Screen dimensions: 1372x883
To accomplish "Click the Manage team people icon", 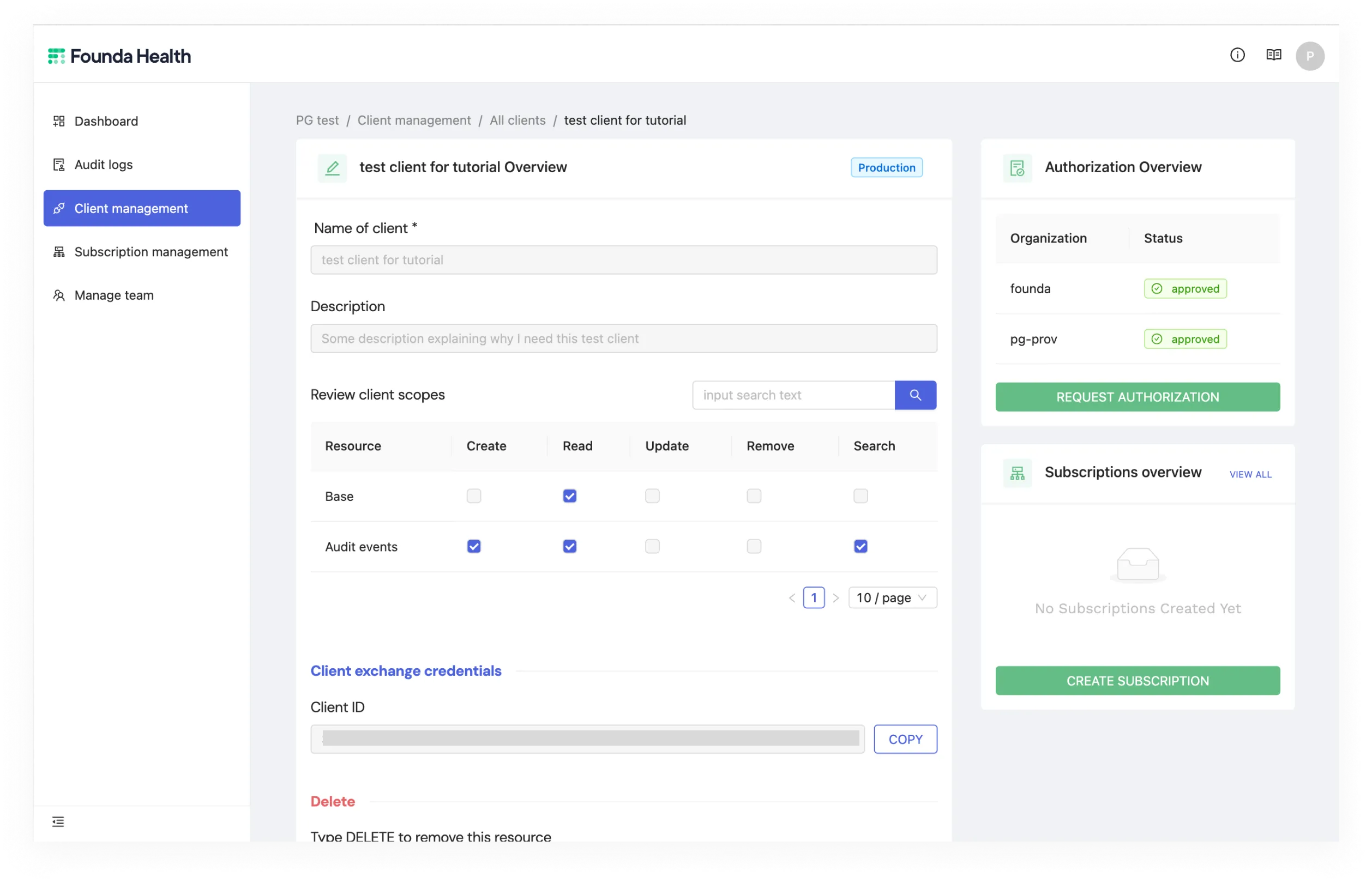I will tap(58, 295).
